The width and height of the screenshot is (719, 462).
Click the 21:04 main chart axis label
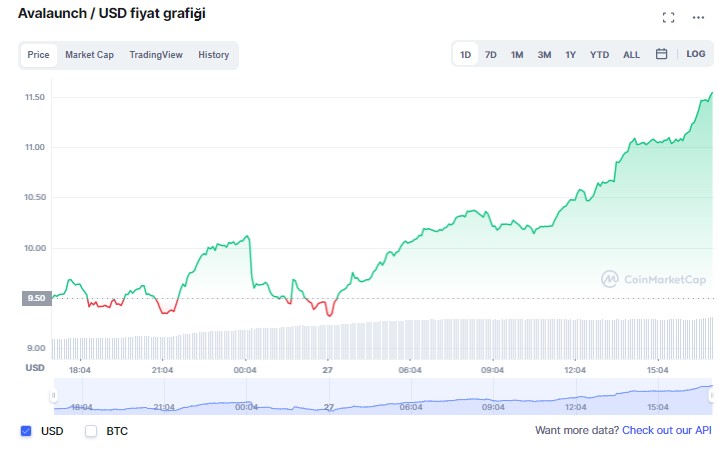point(162,370)
